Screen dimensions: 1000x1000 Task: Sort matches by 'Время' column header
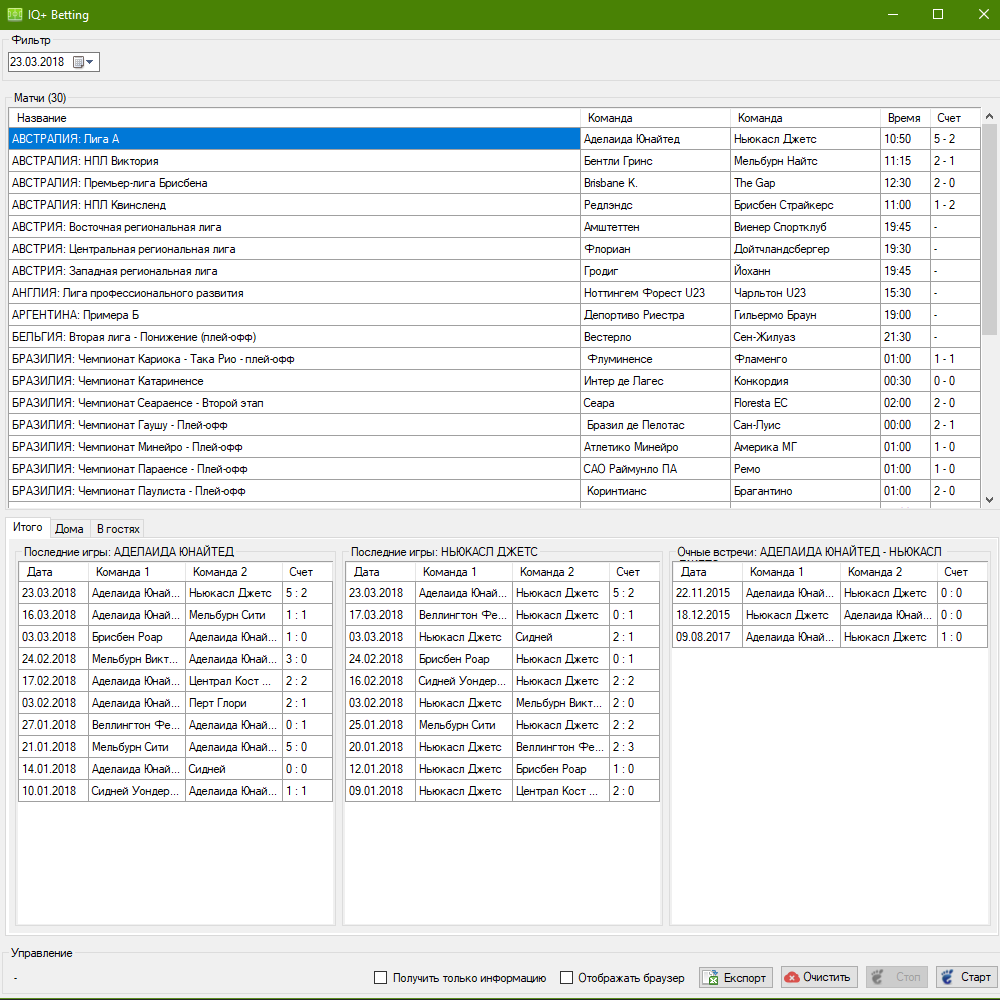904,118
